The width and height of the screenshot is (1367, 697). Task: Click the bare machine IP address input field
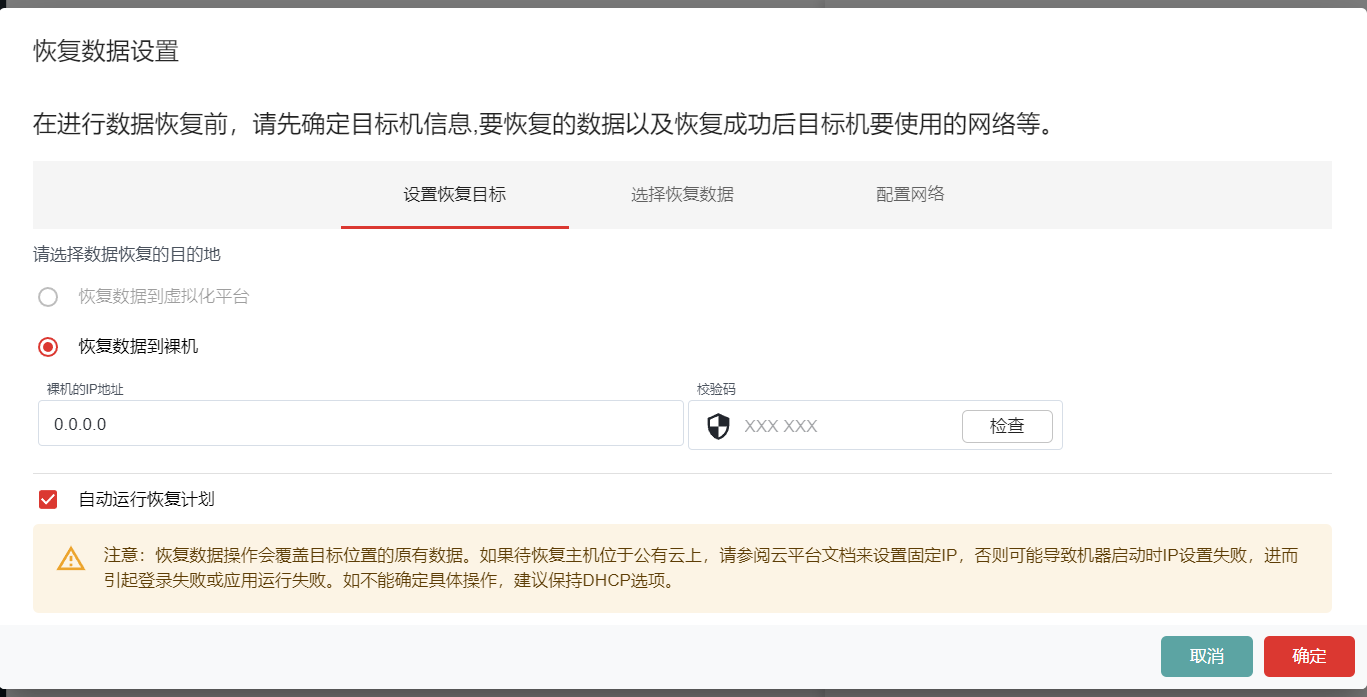[360, 423]
